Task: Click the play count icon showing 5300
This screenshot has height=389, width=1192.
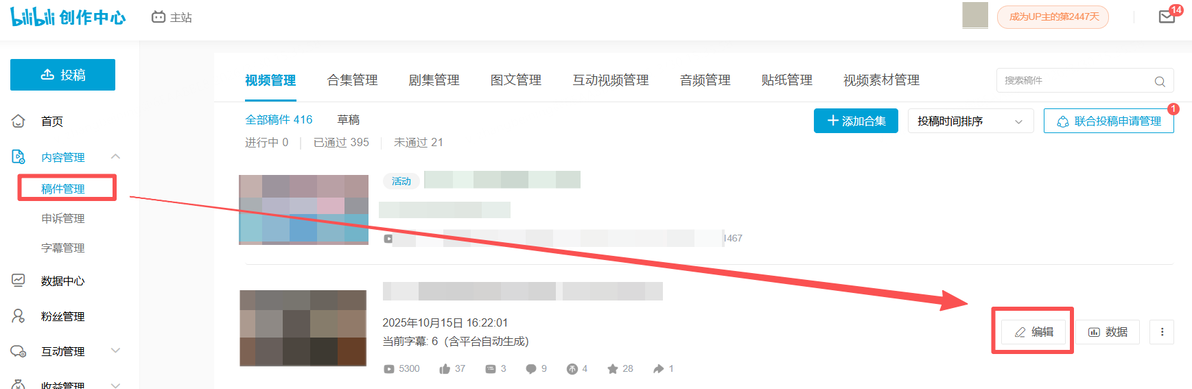Action: [389, 369]
